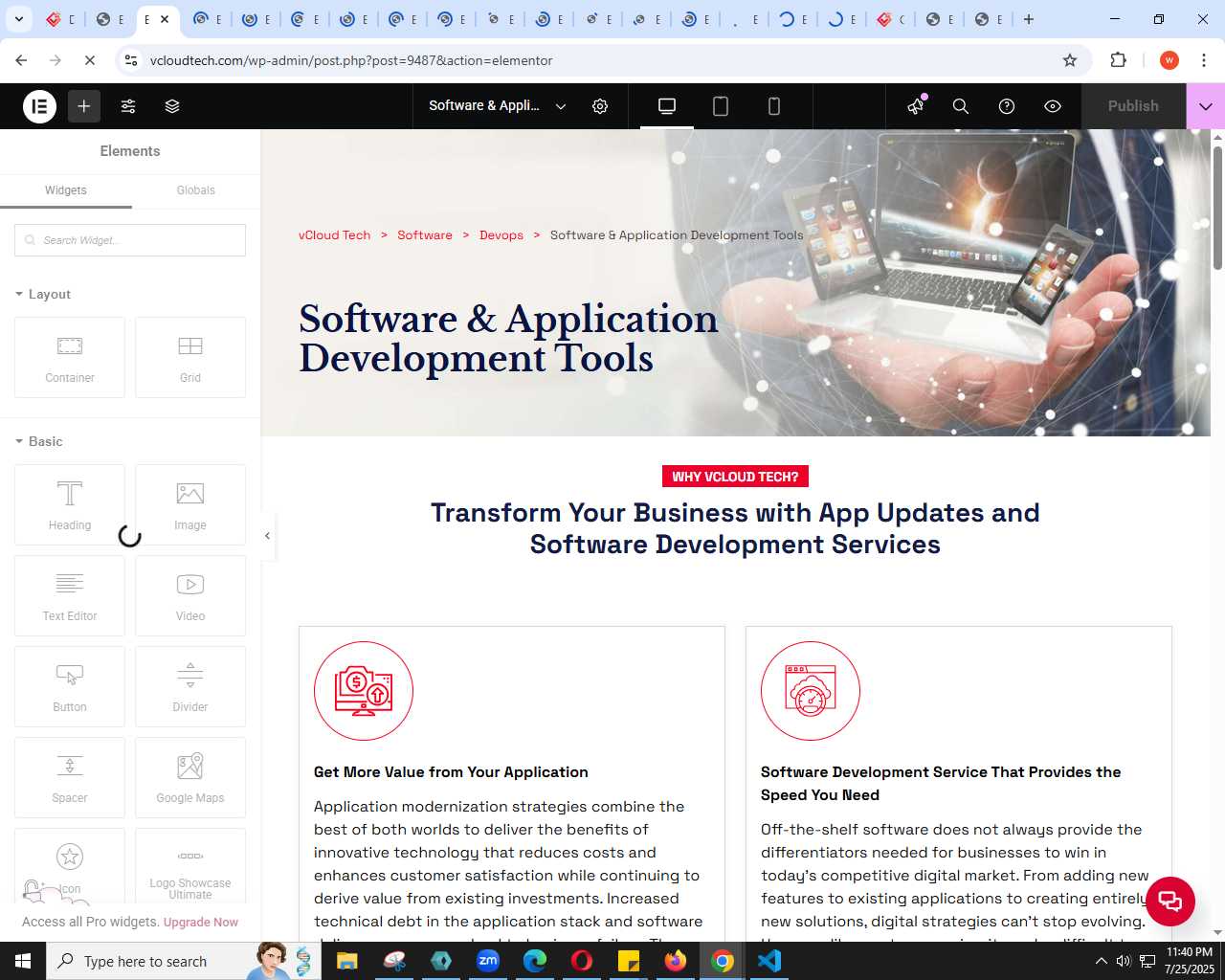The image size is (1225, 980).
Task: Select the Logo Showcase Ultimate widget
Action: point(190,866)
